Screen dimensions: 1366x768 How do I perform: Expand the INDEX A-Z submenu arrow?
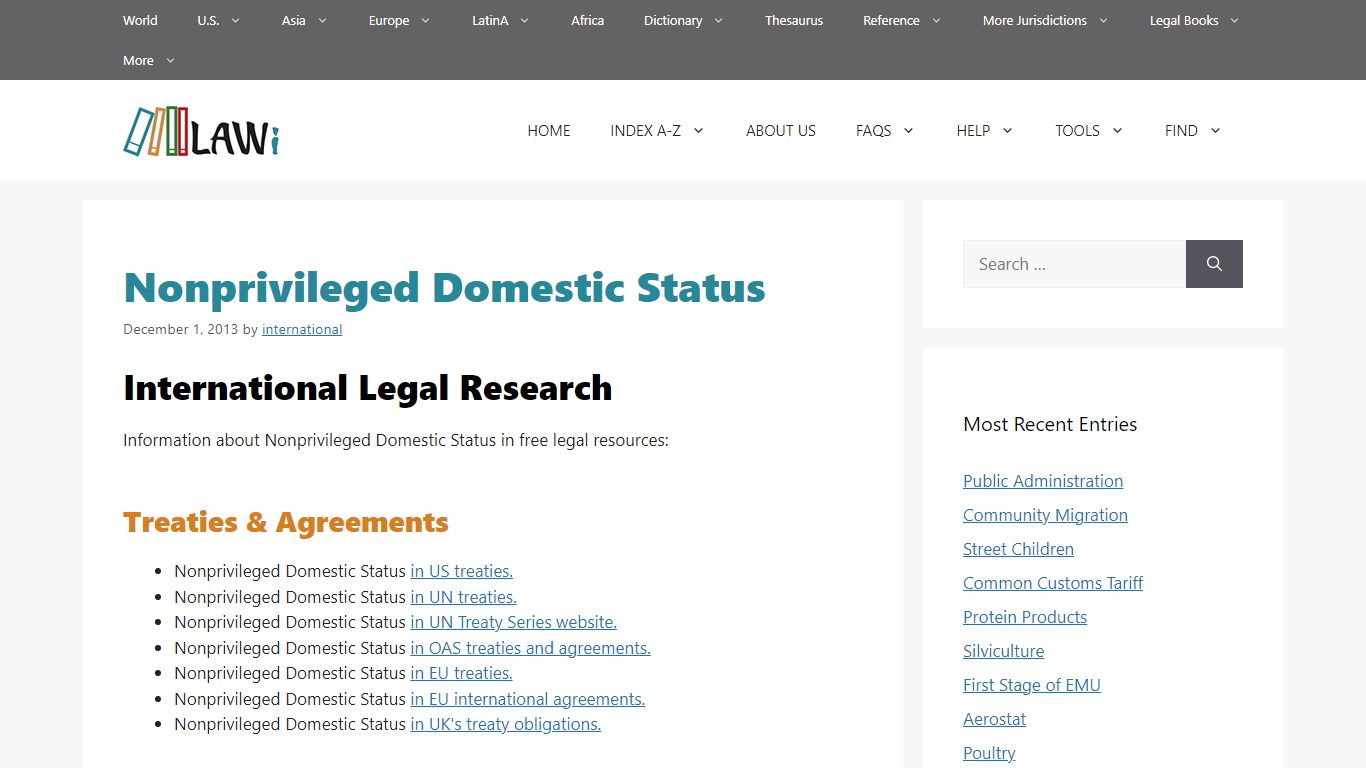(x=698, y=130)
